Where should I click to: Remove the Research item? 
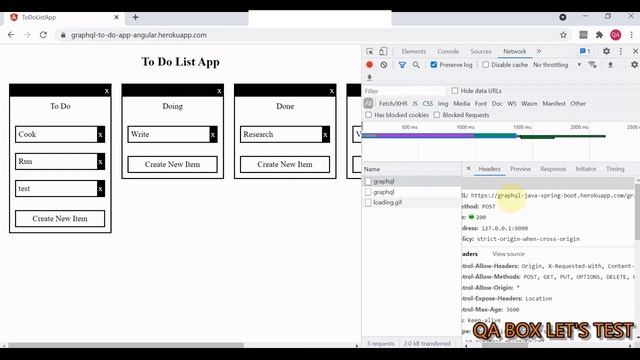tap(325, 134)
